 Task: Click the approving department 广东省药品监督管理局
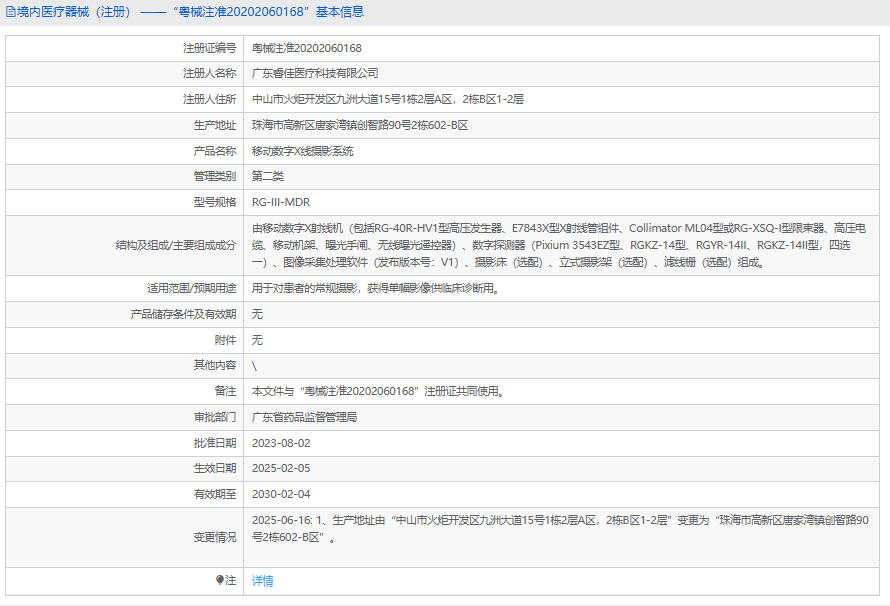[x=304, y=417]
